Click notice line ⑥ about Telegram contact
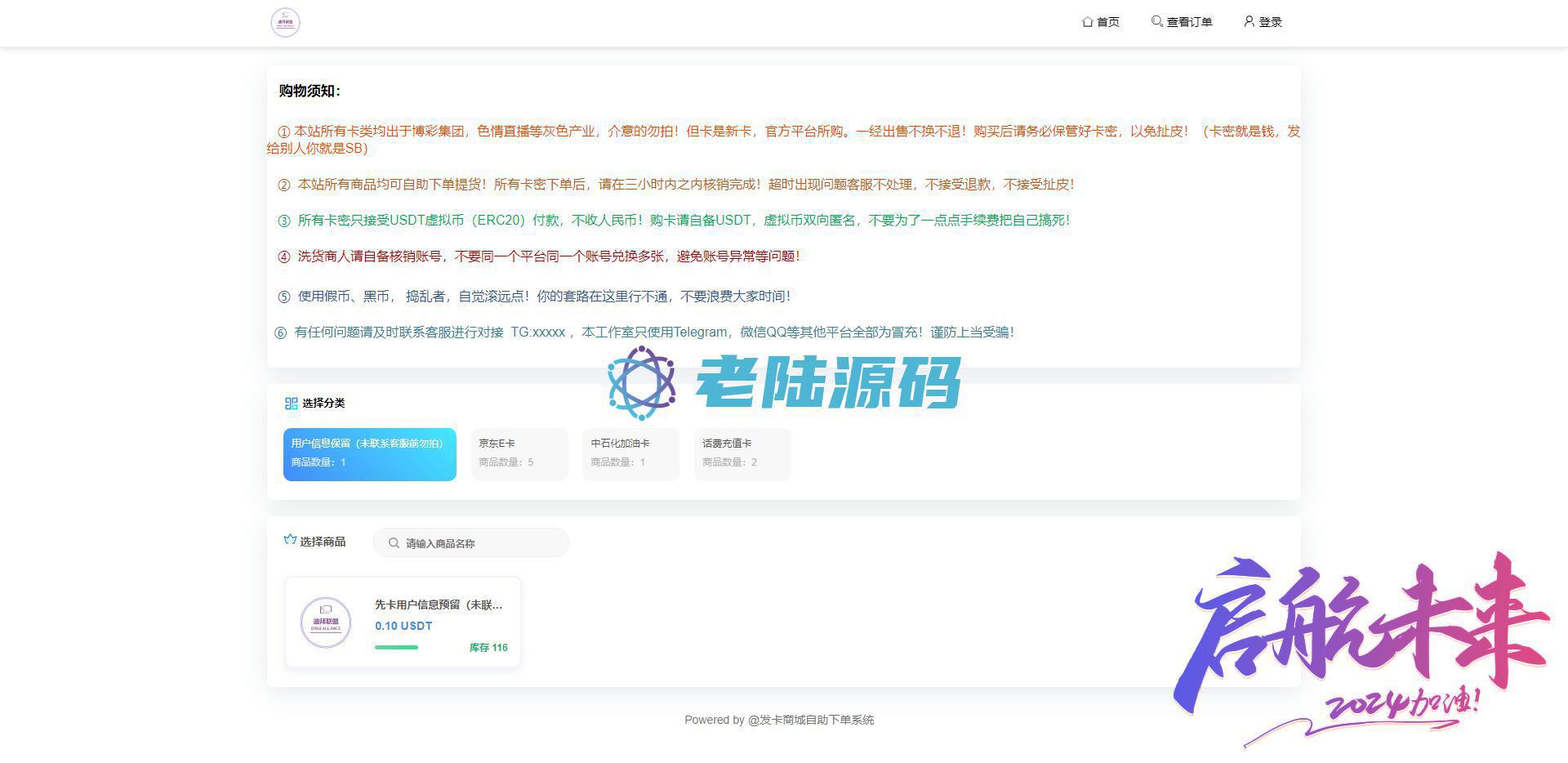 644,332
